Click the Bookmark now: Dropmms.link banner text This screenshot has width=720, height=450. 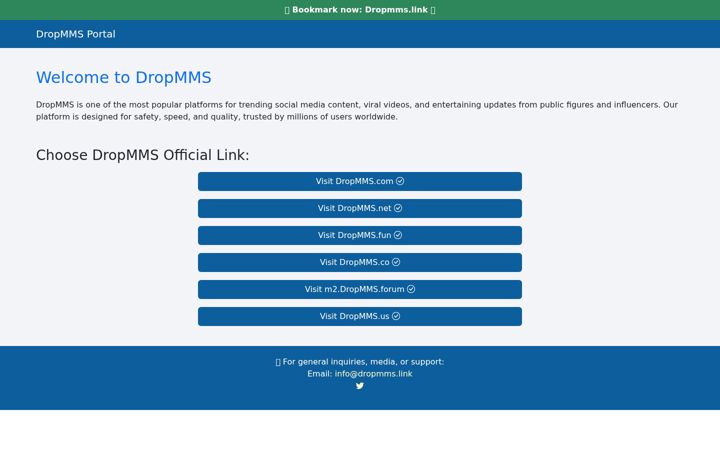pyautogui.click(x=360, y=10)
